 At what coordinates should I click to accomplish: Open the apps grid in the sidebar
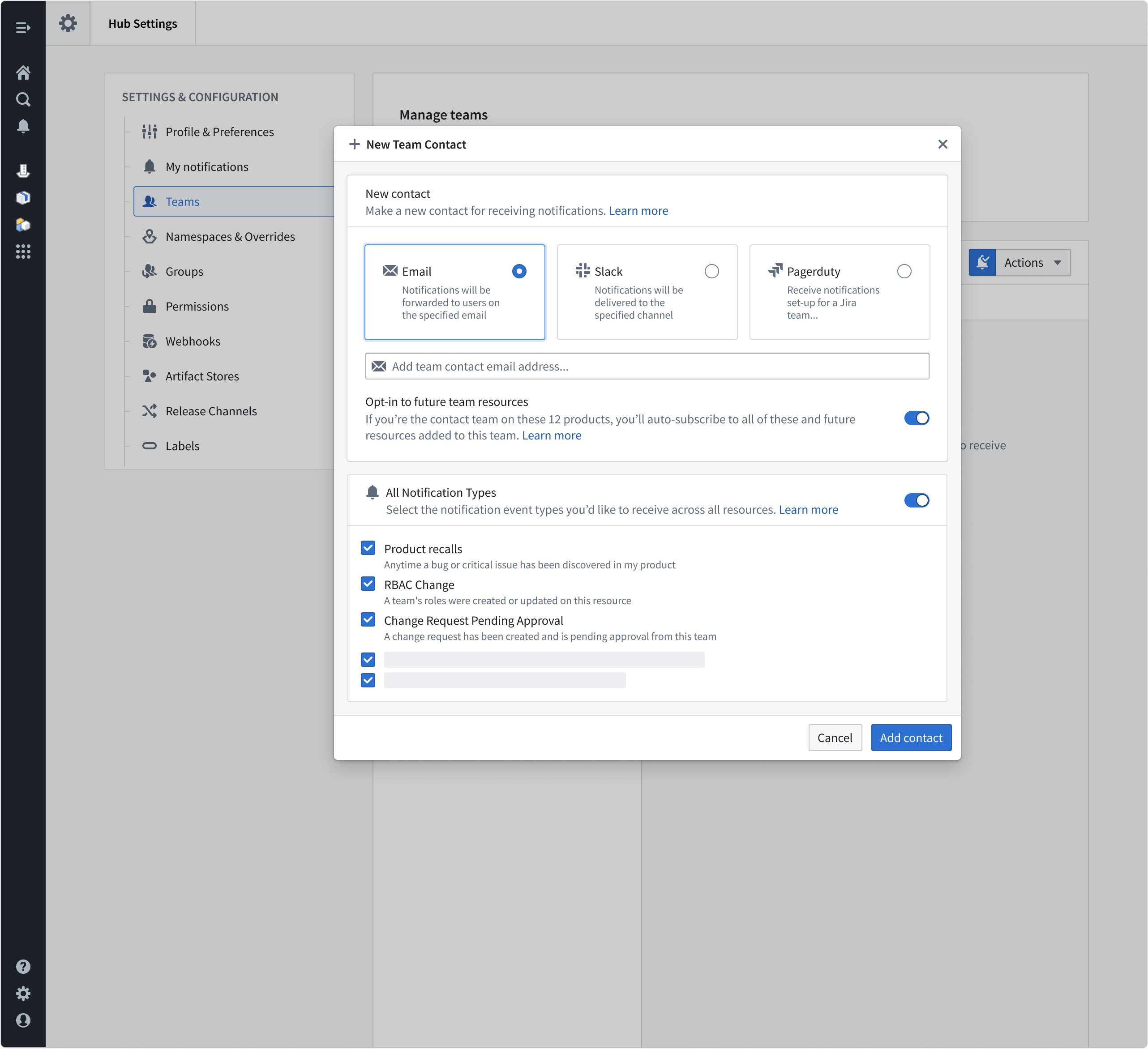23,252
